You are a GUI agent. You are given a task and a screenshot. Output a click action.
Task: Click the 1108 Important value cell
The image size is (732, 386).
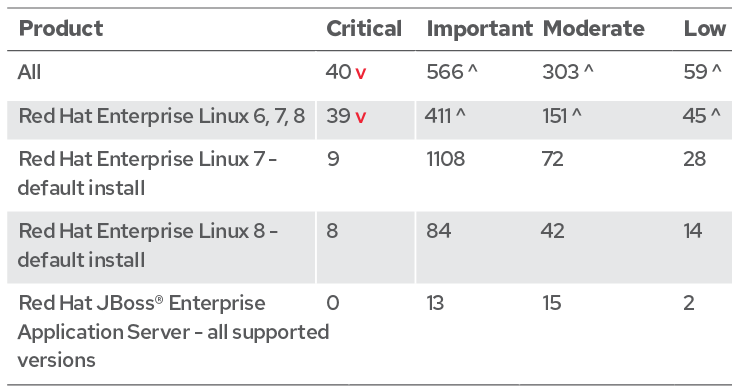(445, 159)
